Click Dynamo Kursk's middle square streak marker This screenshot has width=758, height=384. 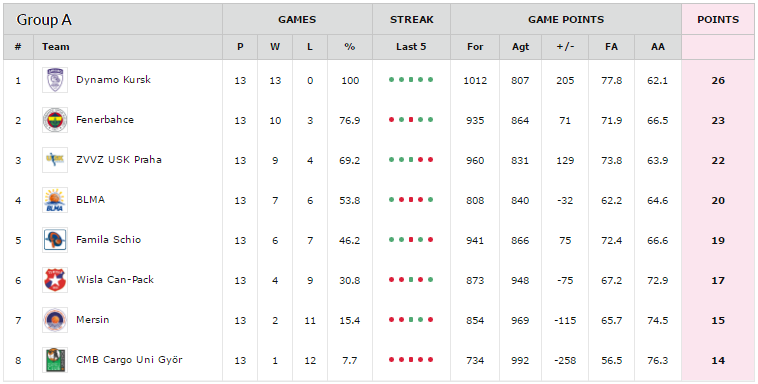(411, 80)
